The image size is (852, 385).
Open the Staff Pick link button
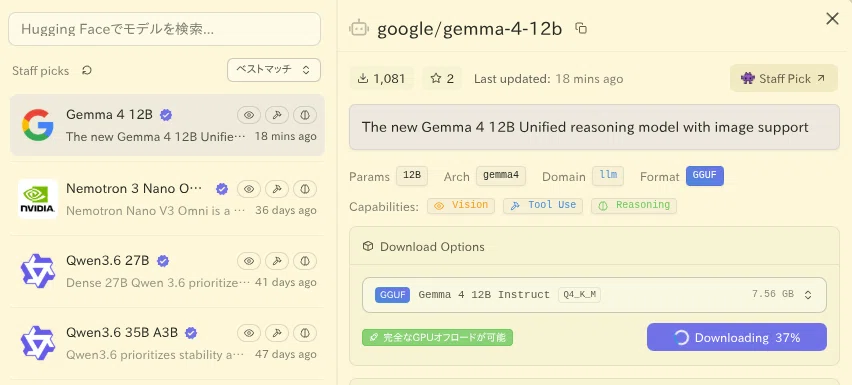point(784,79)
